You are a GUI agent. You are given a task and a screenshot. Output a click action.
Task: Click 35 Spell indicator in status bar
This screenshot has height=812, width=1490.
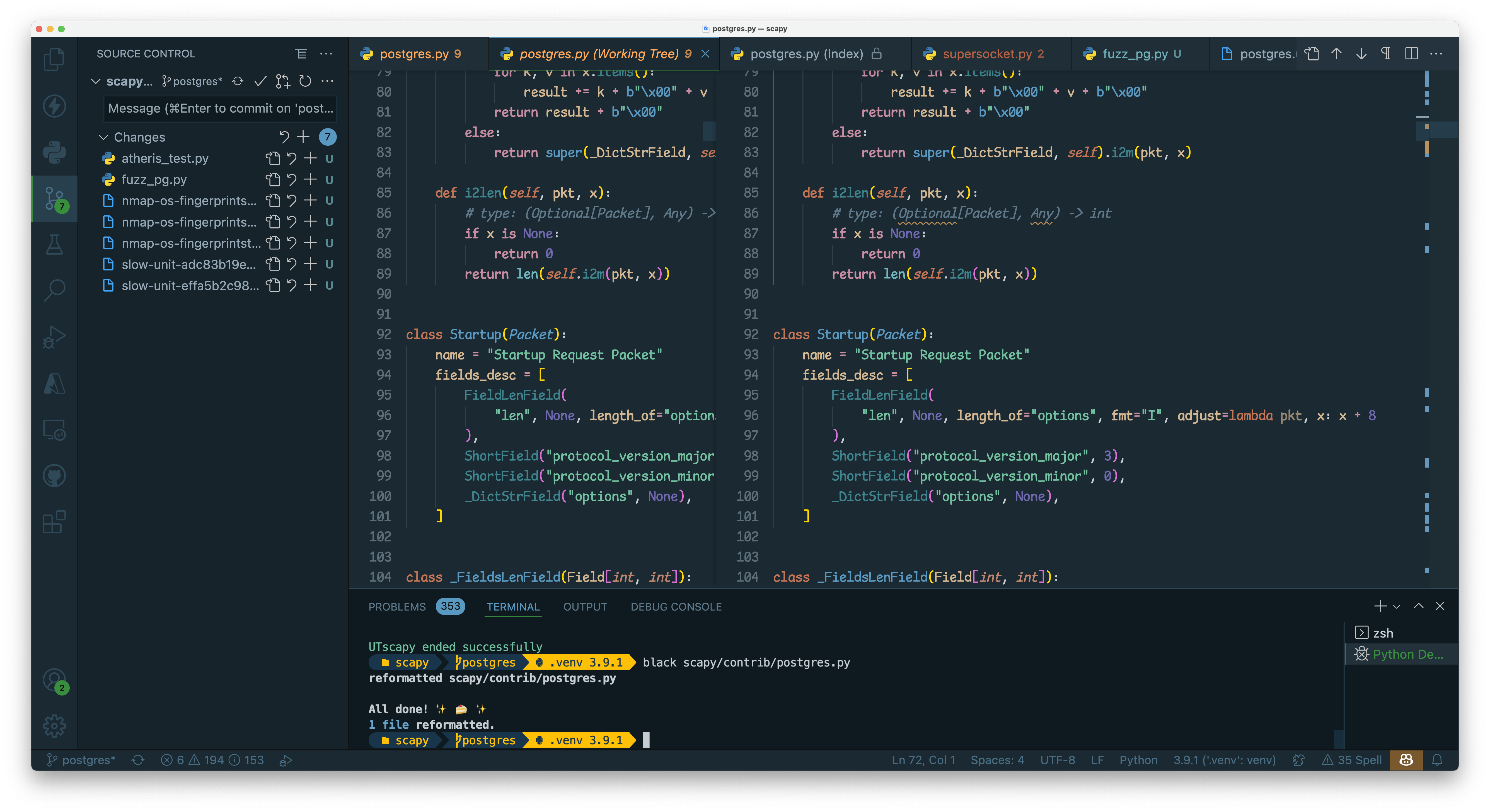coord(1351,760)
